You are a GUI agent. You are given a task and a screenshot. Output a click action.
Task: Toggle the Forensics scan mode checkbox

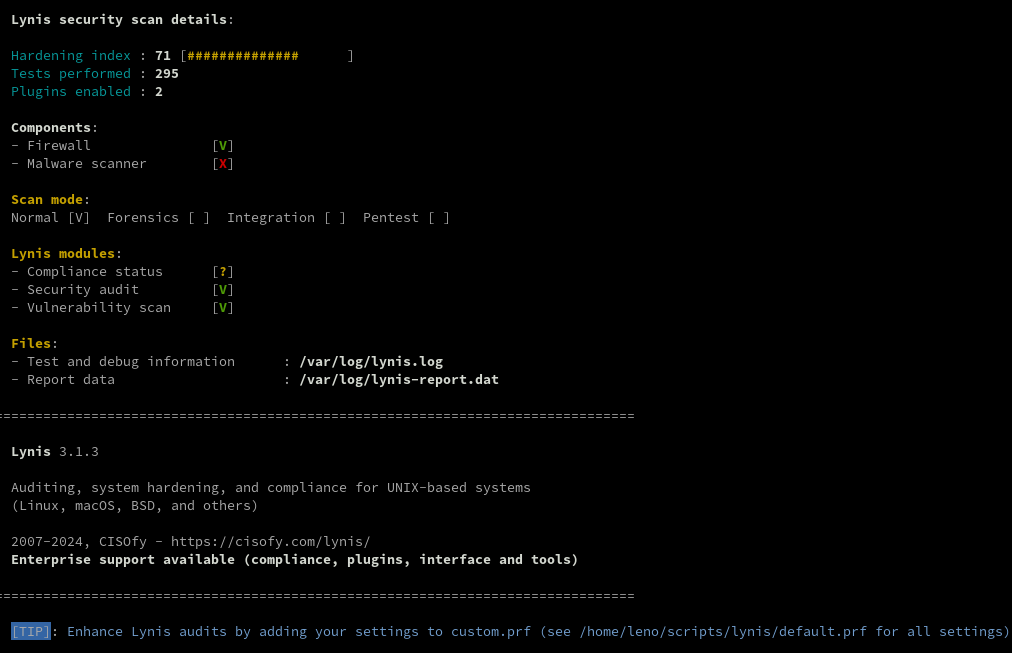coord(199,218)
